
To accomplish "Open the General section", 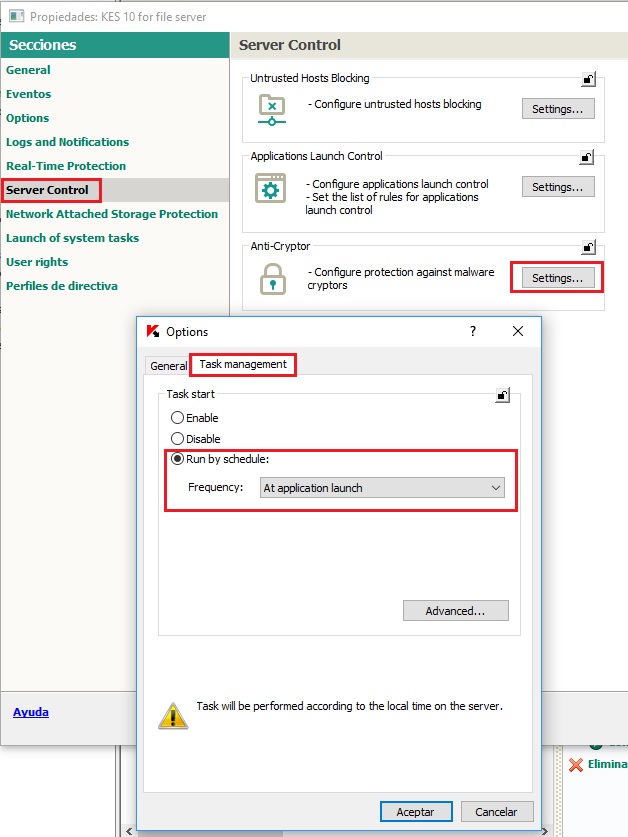I will point(28,70).
